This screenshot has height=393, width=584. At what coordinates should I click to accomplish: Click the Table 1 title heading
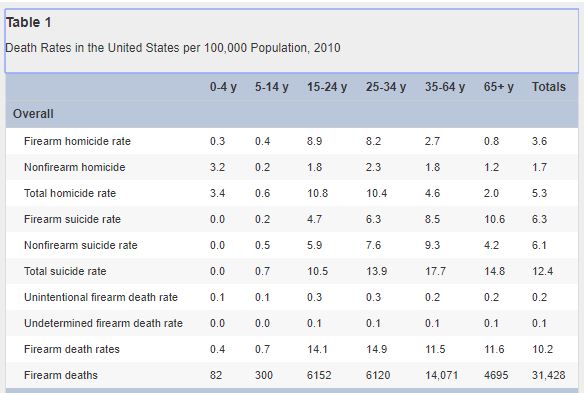(28, 22)
